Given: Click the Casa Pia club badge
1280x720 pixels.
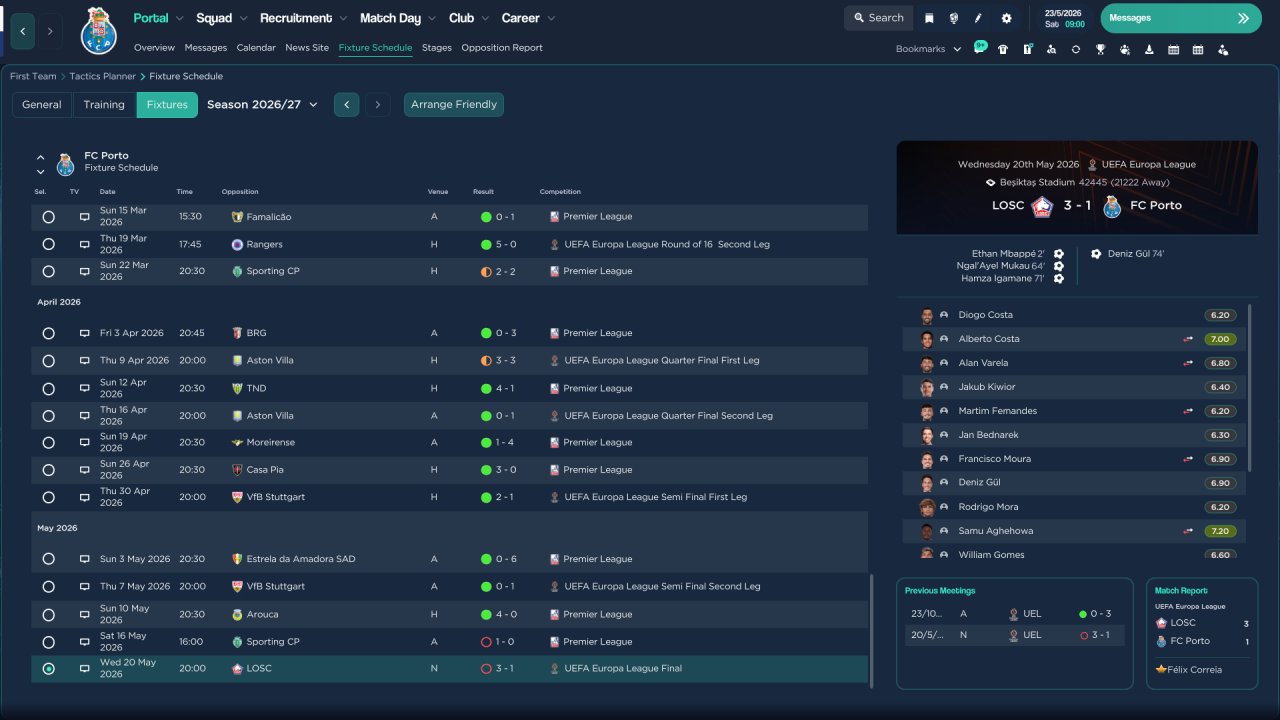Looking at the screenshot, I should 237,470.
